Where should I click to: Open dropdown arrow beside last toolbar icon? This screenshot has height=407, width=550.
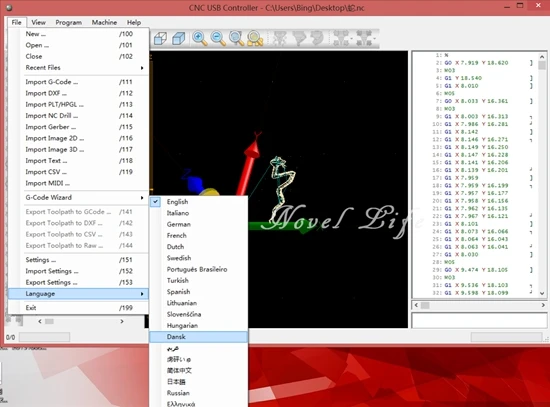click(375, 39)
